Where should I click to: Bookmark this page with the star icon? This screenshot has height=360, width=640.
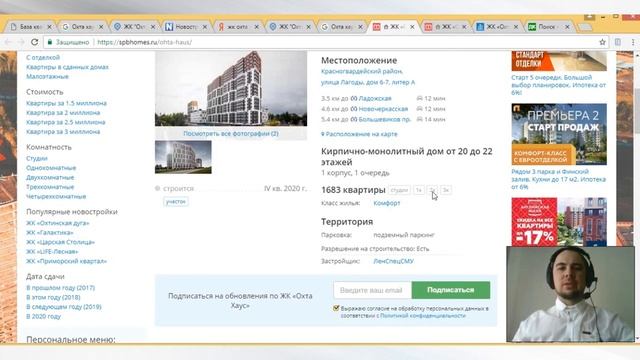602,42
